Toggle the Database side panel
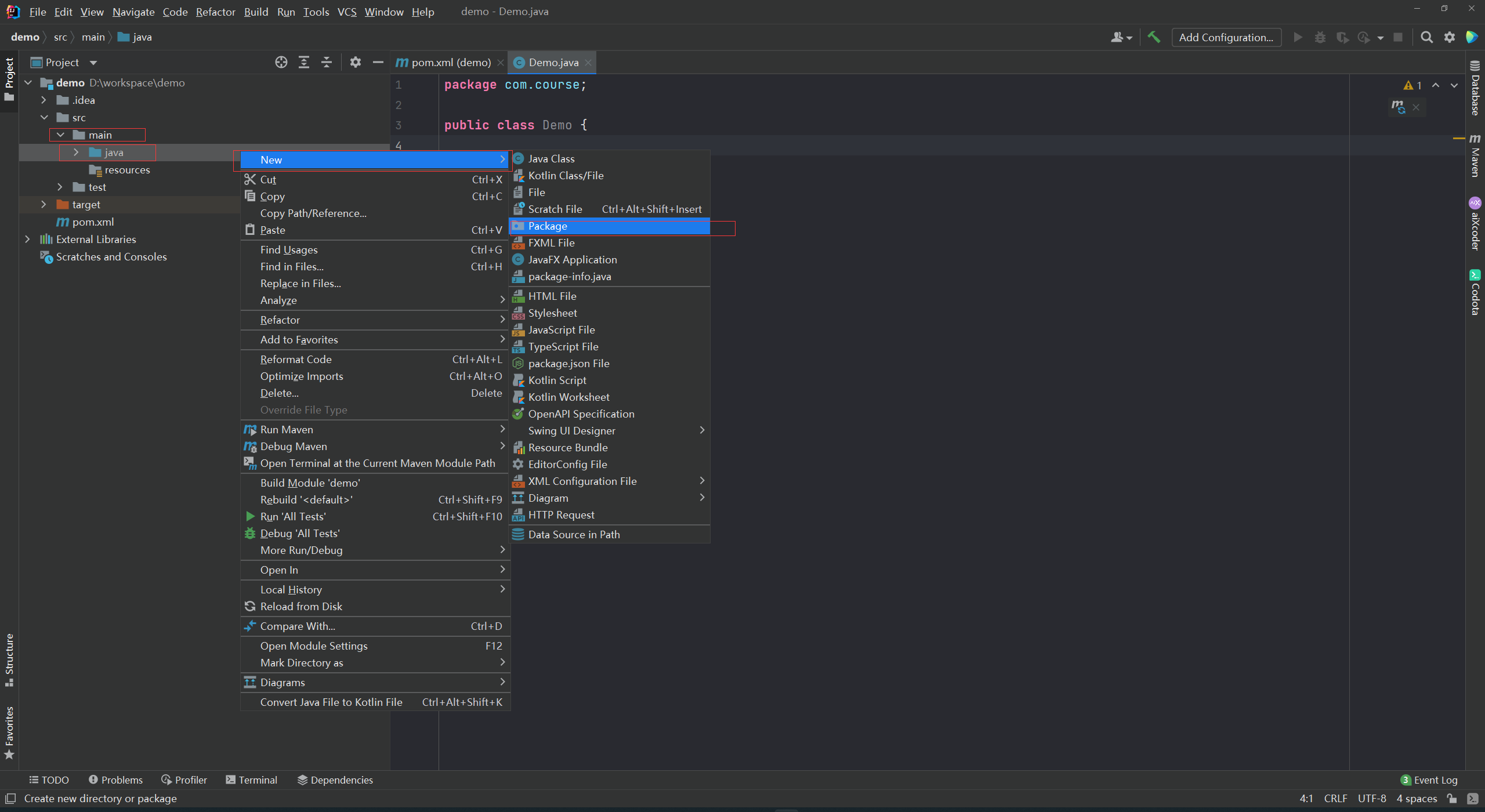 (1475, 88)
